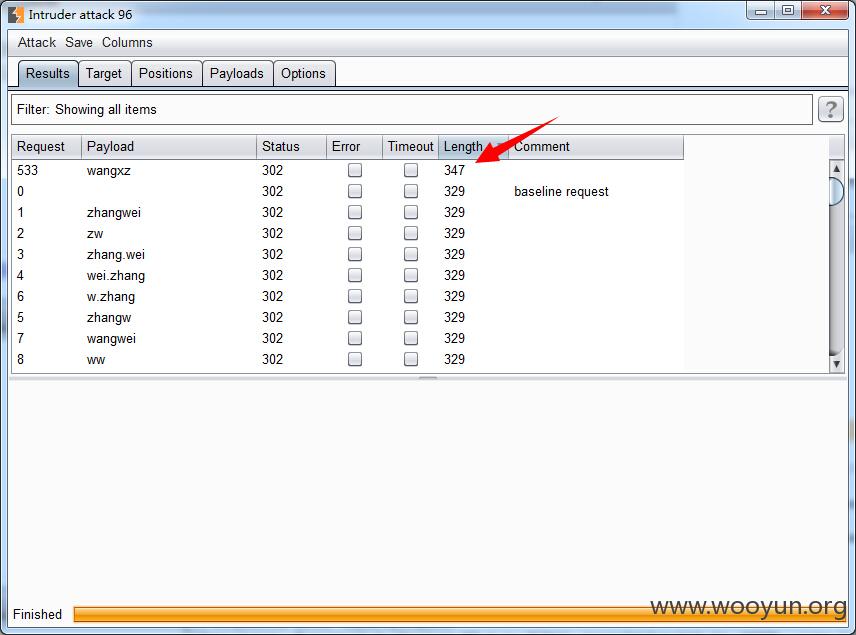Open the Columns menu
856x635 pixels.
pyautogui.click(x=127, y=43)
